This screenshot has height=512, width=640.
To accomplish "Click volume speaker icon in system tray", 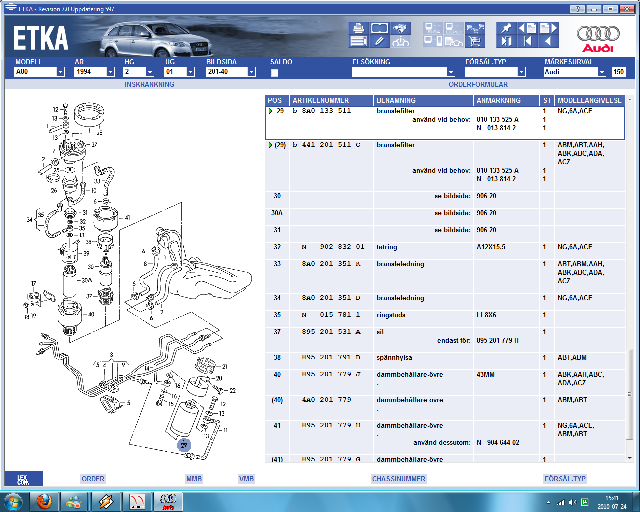I will (x=572, y=502).
